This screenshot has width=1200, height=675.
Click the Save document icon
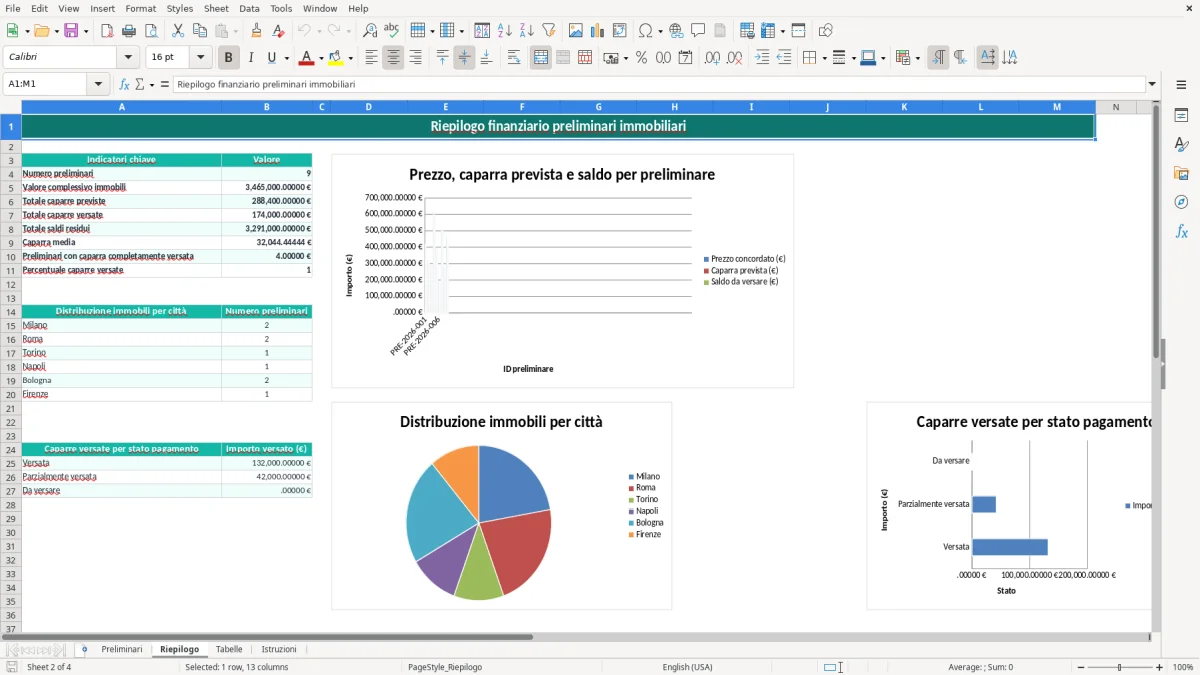coord(71,31)
